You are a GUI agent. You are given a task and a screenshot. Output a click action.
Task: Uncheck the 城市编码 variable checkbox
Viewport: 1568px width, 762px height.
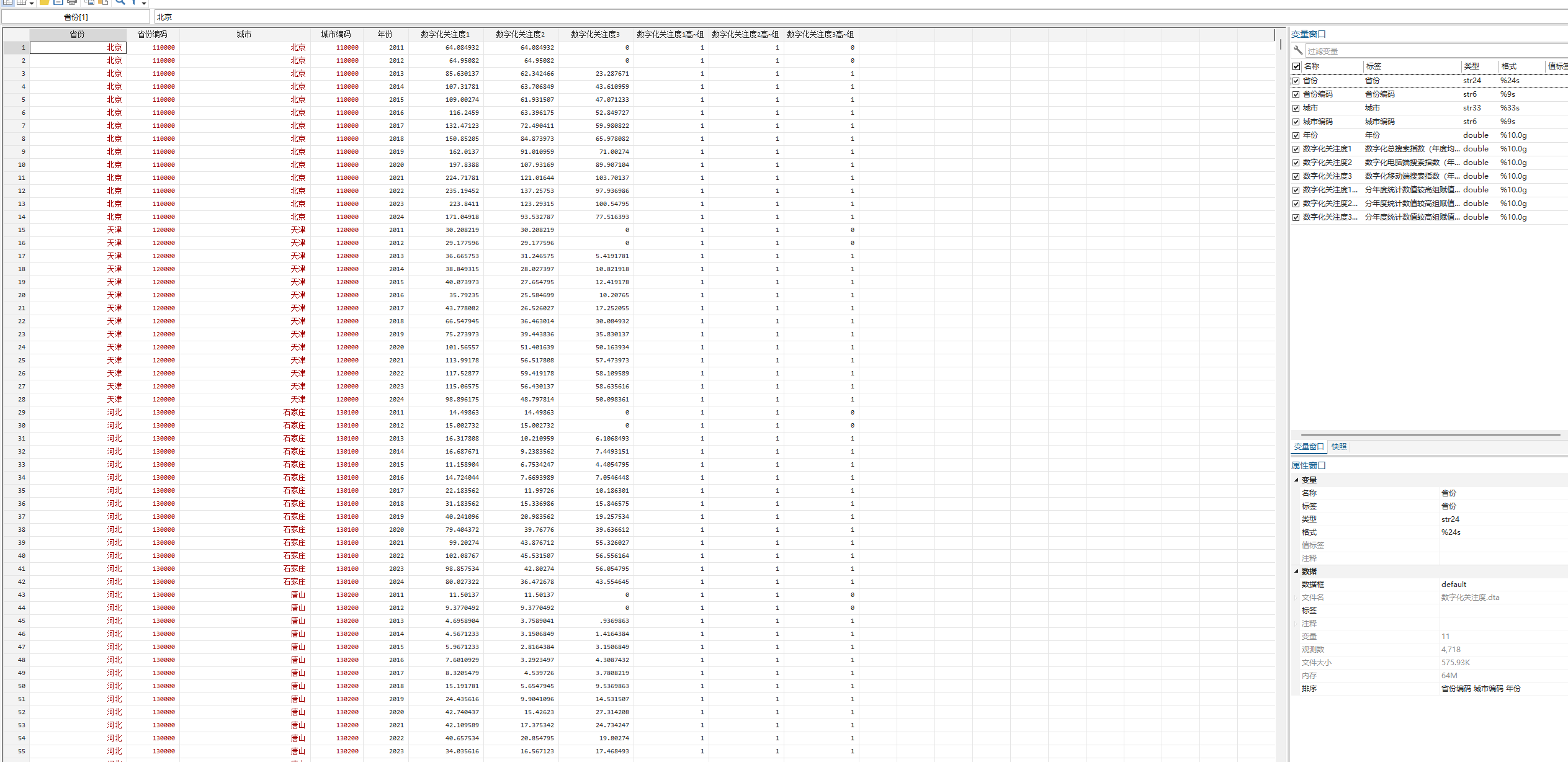click(x=1296, y=122)
